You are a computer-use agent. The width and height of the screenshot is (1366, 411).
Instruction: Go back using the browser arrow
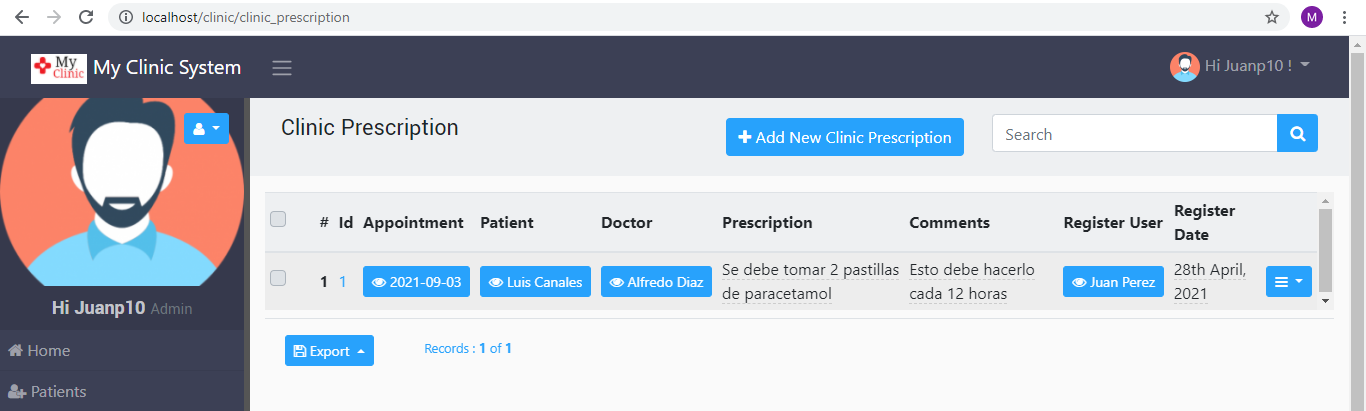tap(21, 17)
